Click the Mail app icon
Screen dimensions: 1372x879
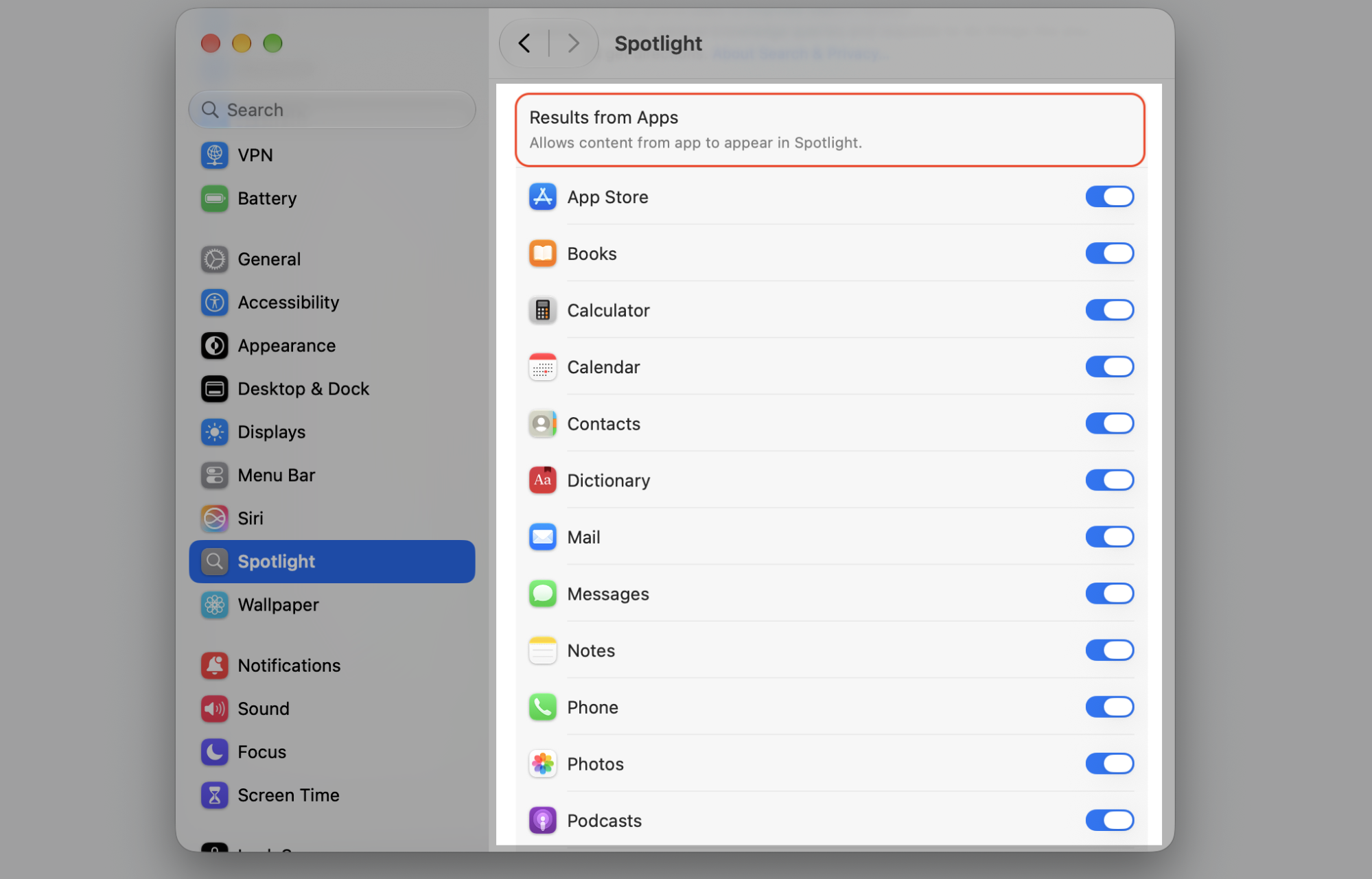(x=542, y=537)
